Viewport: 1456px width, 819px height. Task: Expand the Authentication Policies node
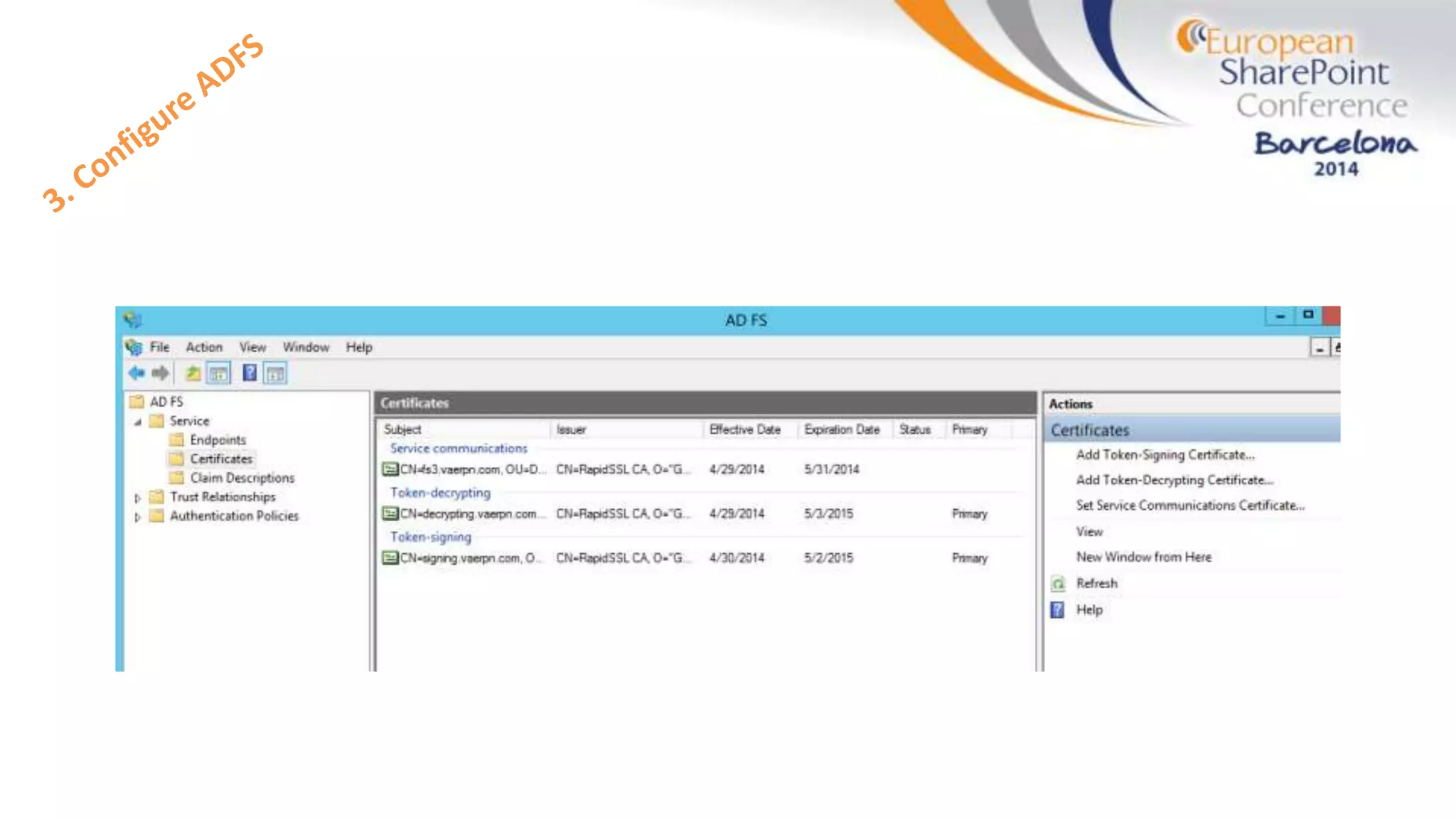point(138,517)
